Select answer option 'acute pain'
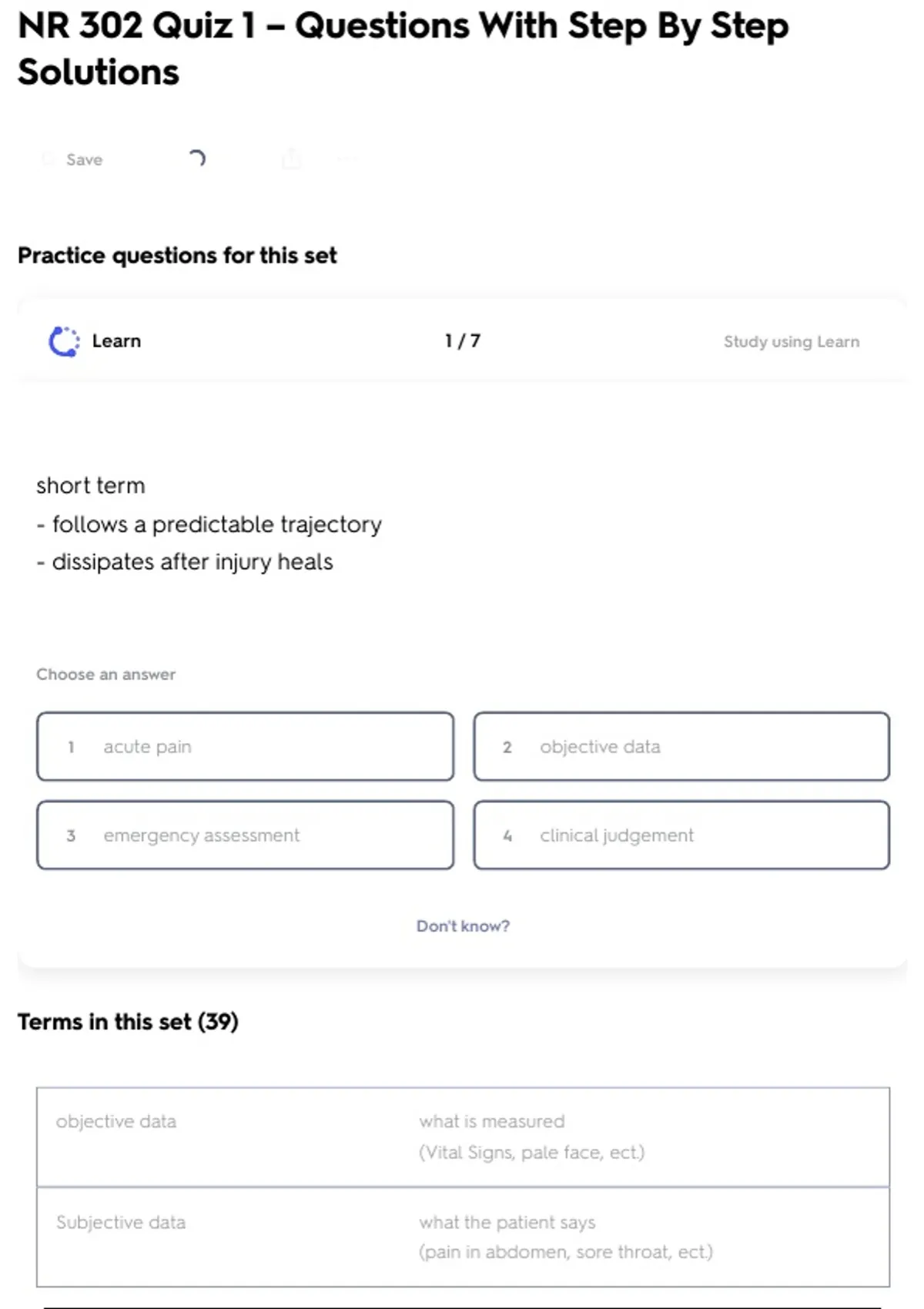The width and height of the screenshot is (924, 1309). click(245, 747)
